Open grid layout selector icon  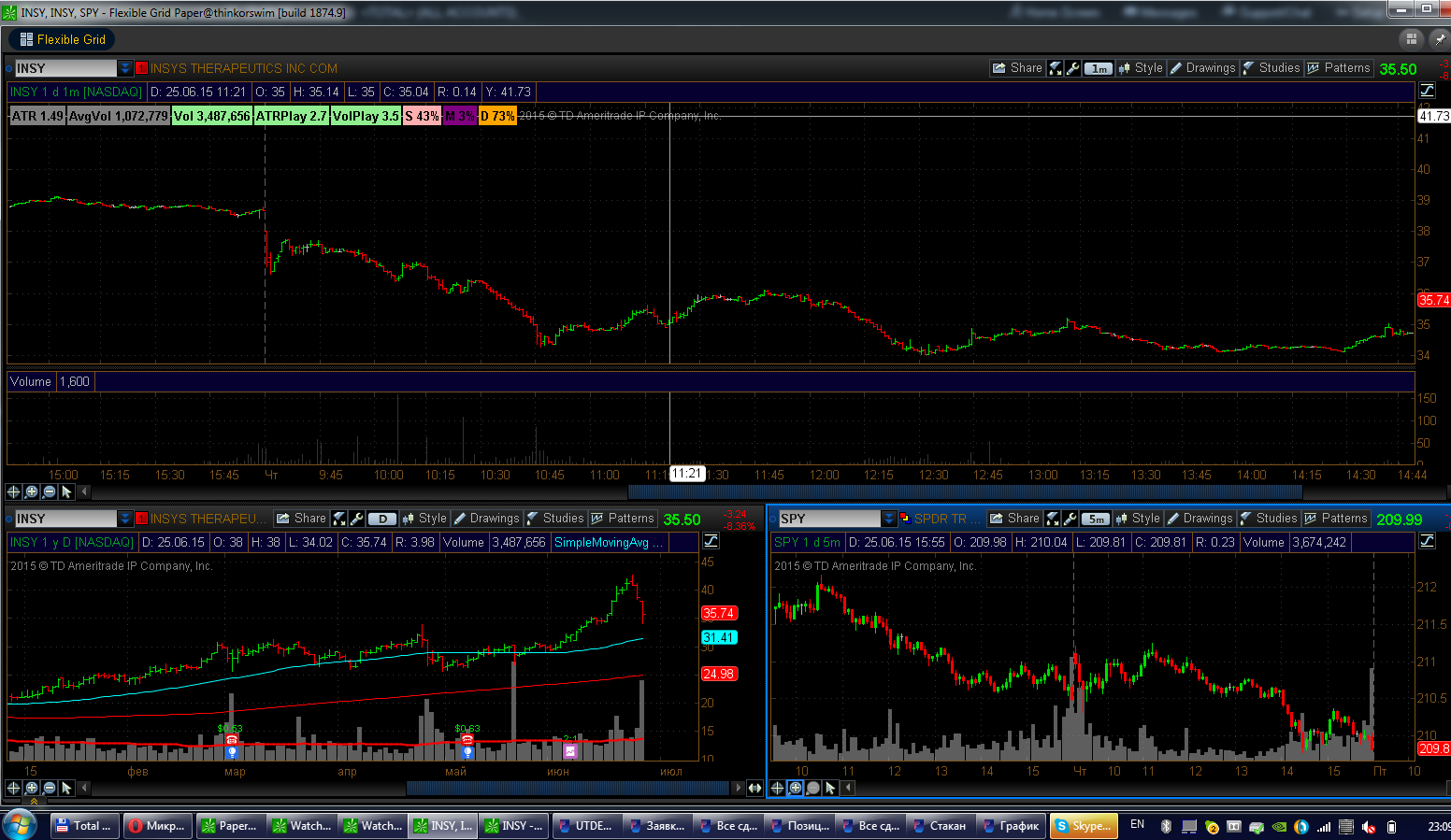[1412, 39]
